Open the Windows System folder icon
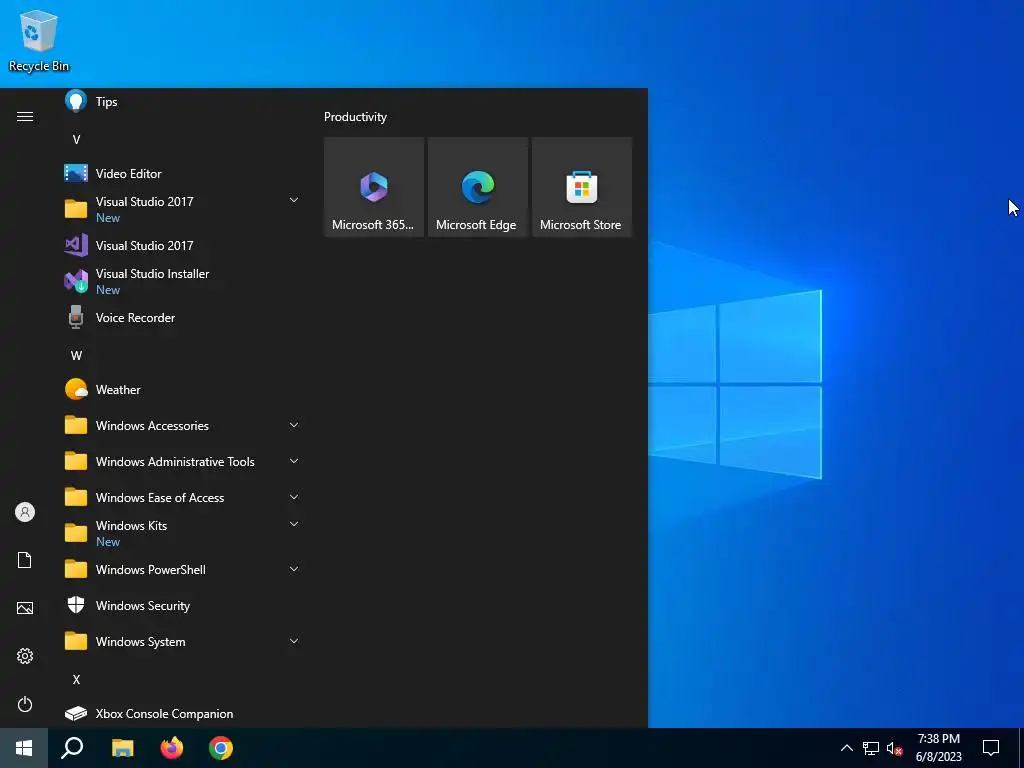Image resolution: width=1024 pixels, height=768 pixels. coord(76,641)
